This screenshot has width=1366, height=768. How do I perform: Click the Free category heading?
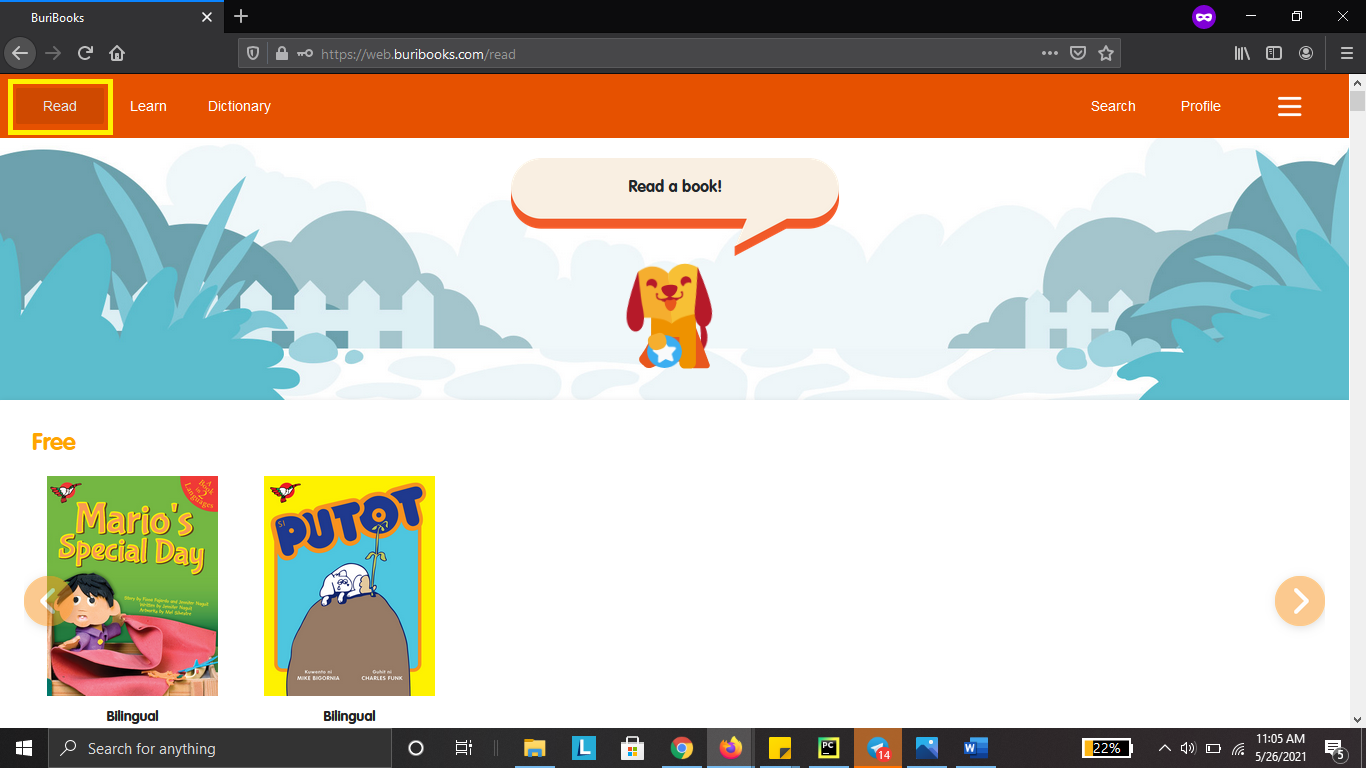tap(54, 442)
